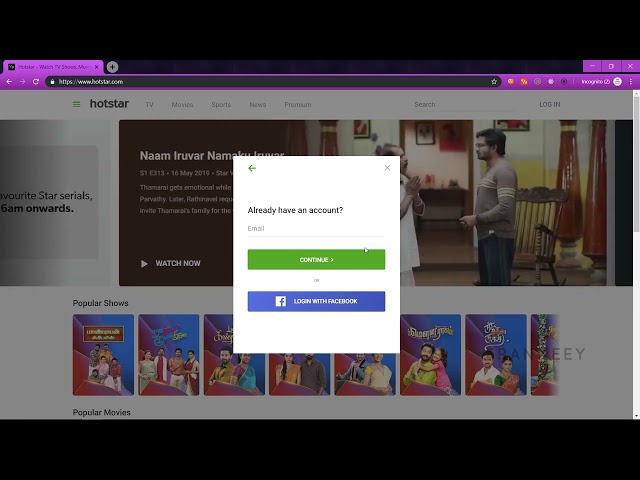
Task: Click LOGIN WITH FACEBOOK button
Action: (316, 301)
